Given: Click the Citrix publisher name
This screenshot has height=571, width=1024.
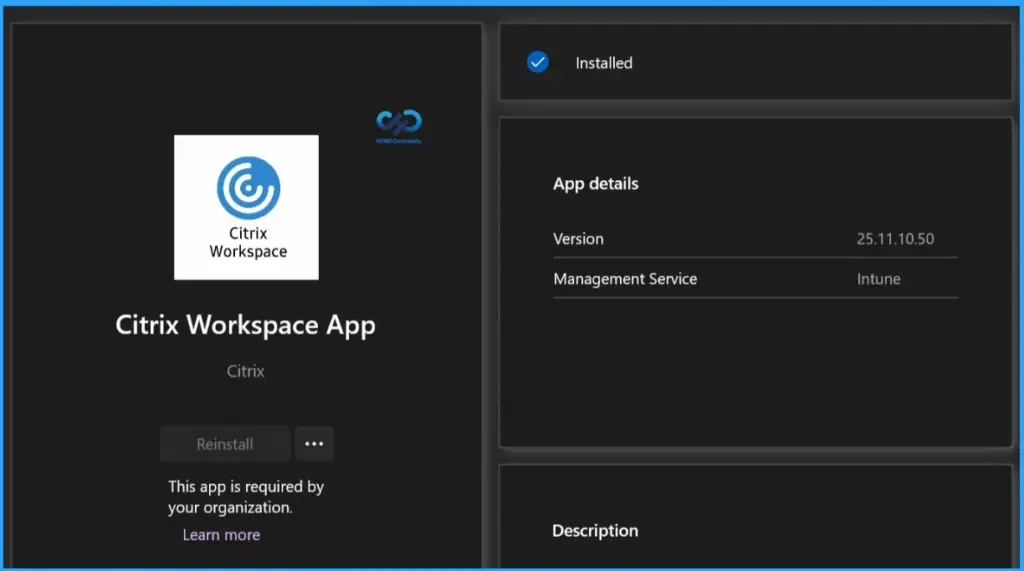Looking at the screenshot, I should (246, 371).
